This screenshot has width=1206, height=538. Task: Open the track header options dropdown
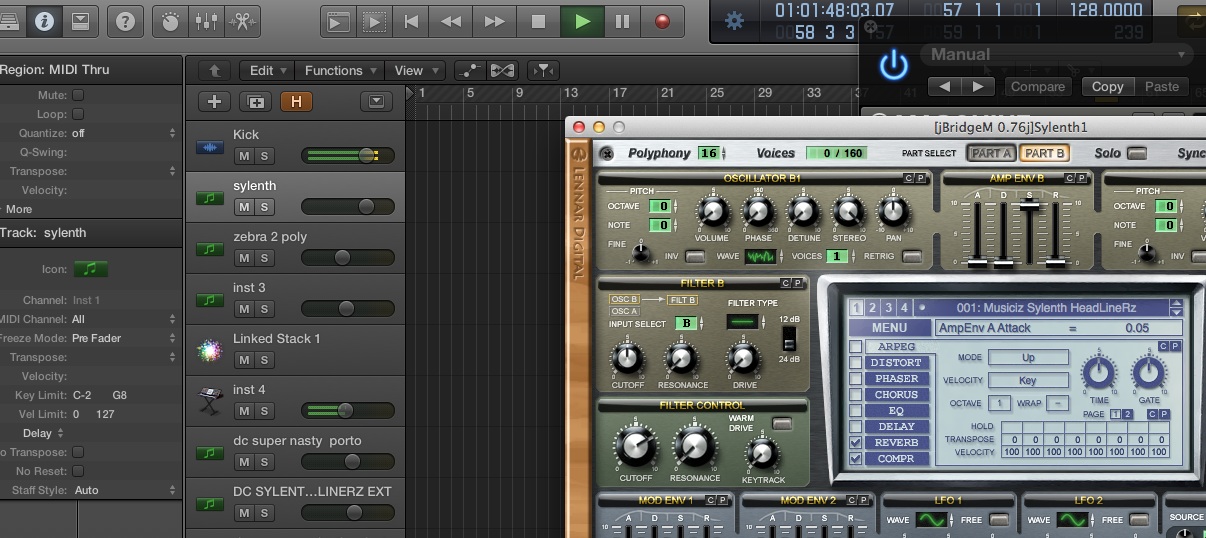pyautogui.click(x=376, y=101)
